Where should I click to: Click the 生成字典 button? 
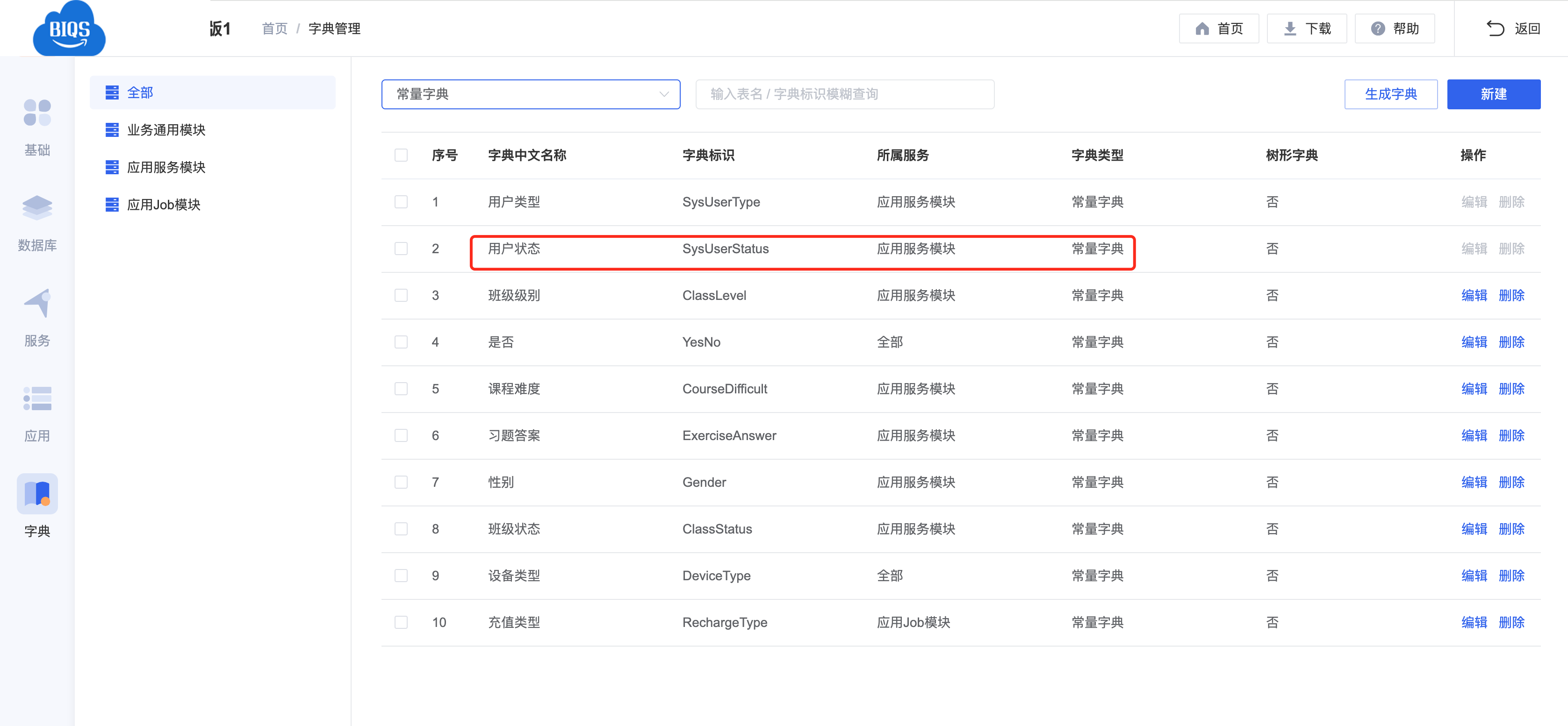tap(1391, 94)
